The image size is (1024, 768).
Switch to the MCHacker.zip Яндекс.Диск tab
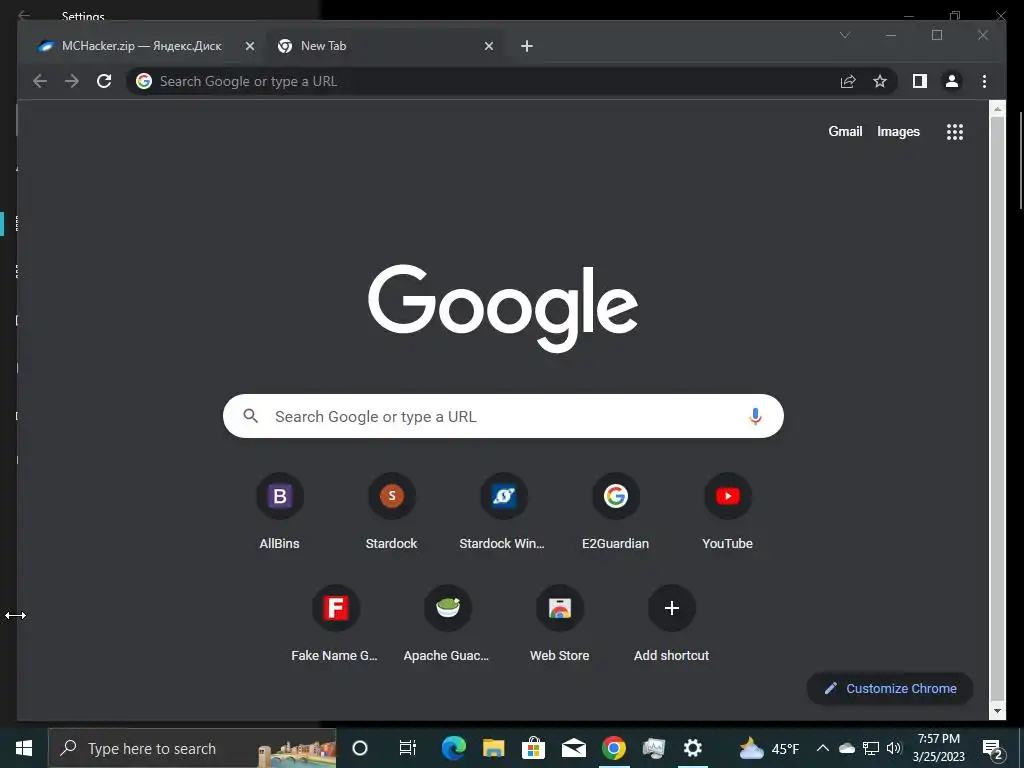(x=142, y=46)
